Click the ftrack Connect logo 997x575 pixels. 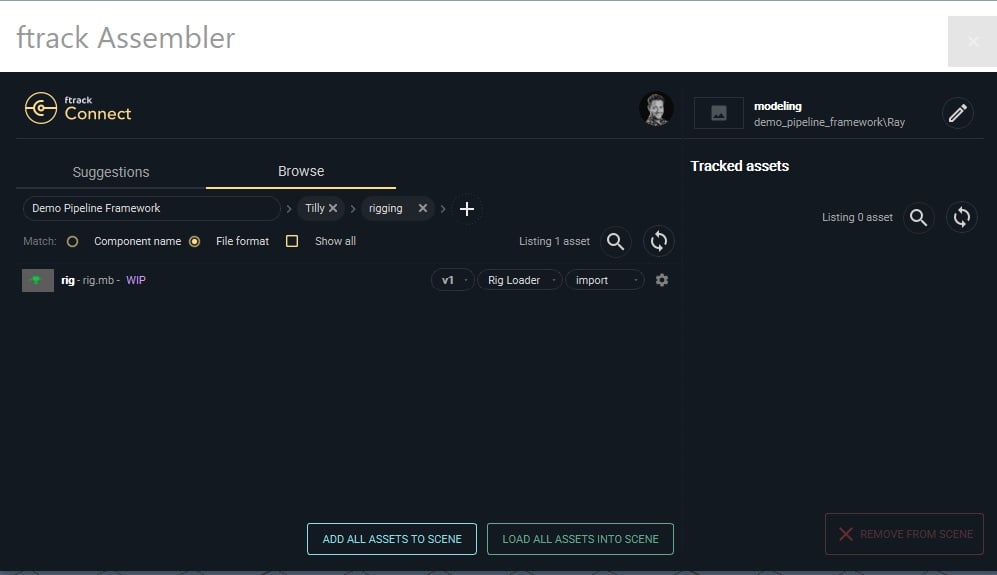[x=78, y=108]
